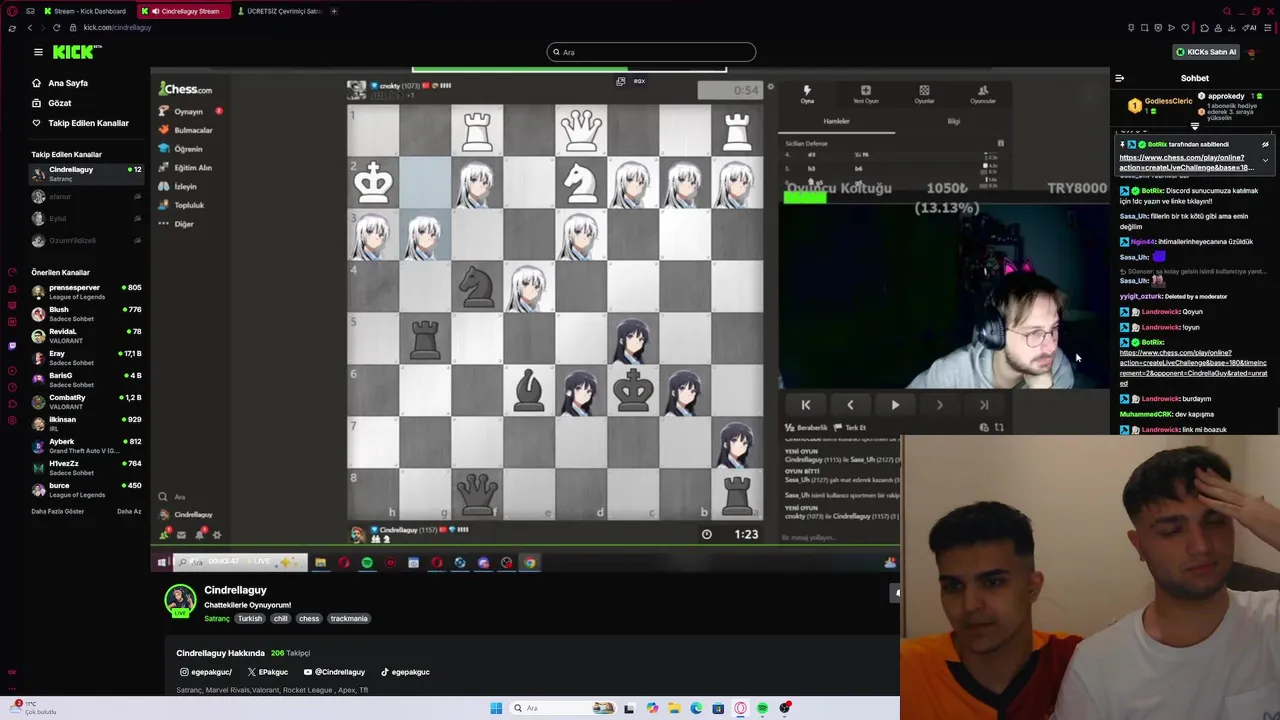Open recommended channel Eray

click(86, 357)
